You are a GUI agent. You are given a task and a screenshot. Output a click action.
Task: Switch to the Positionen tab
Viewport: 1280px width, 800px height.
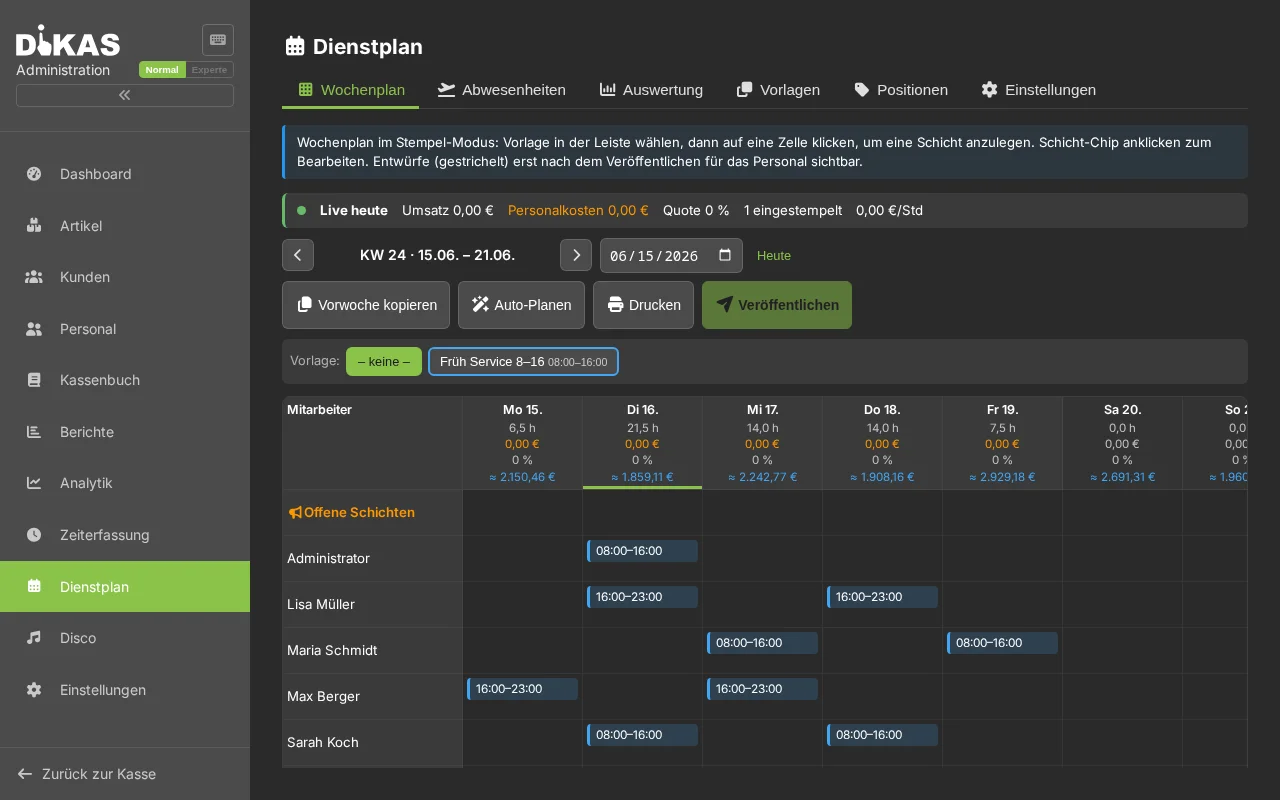coord(901,90)
